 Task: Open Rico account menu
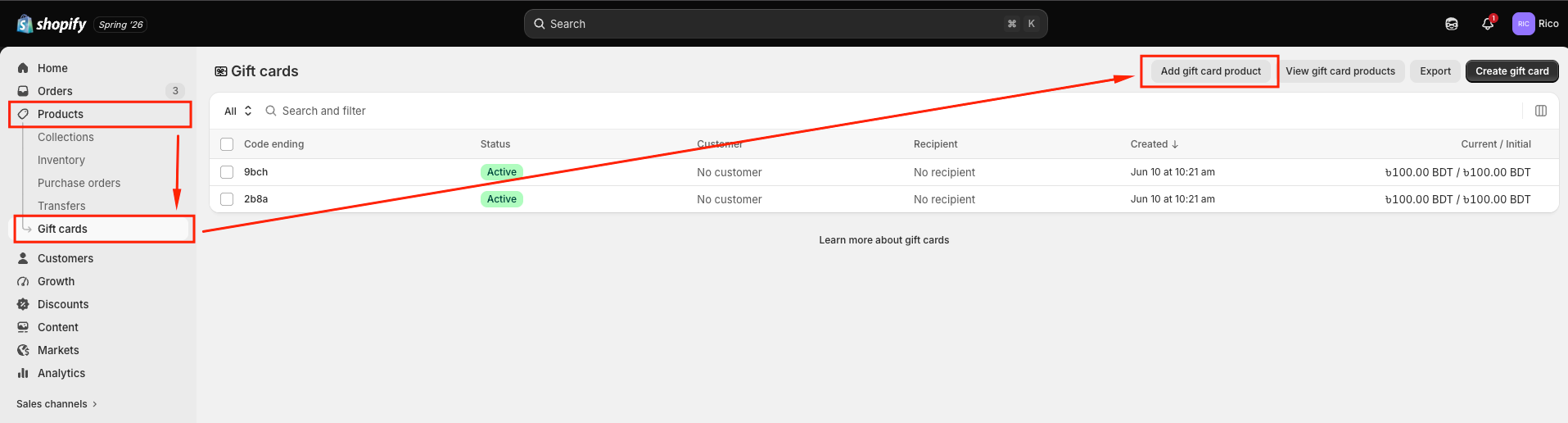(x=1535, y=24)
